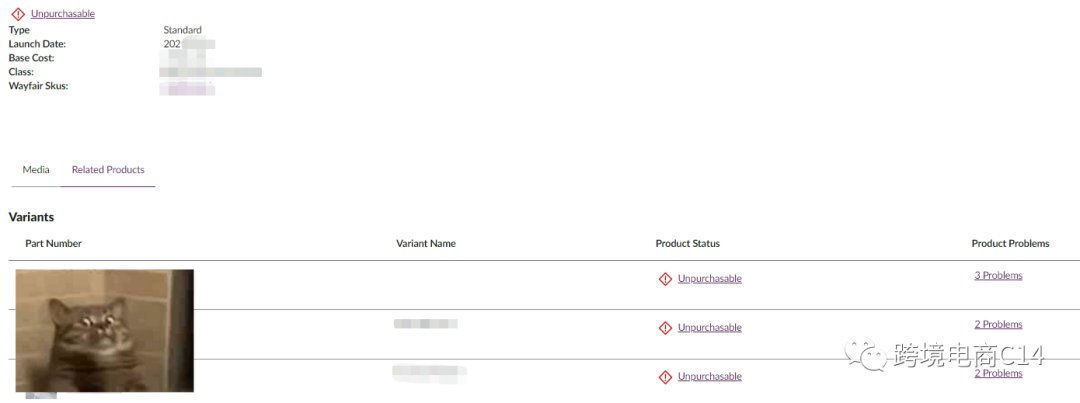The height and width of the screenshot is (403, 1080).
Task: Click the warning diamond icon in the third variant row
Action: click(x=665, y=377)
